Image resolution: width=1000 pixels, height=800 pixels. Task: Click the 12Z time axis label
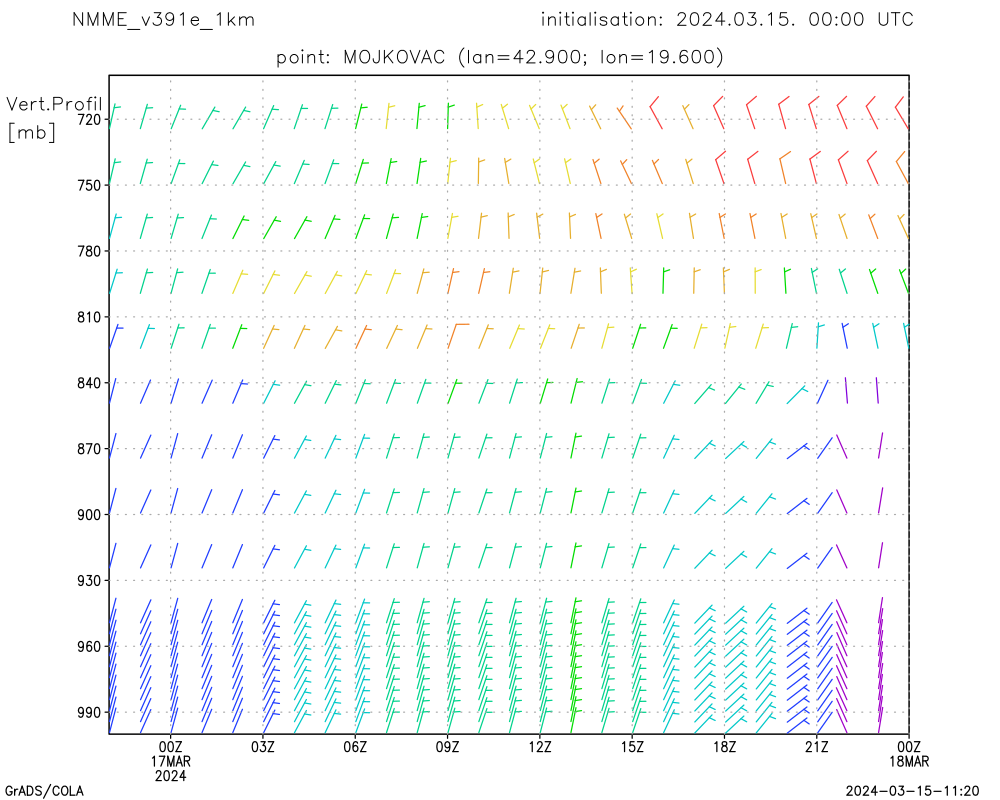[540, 746]
